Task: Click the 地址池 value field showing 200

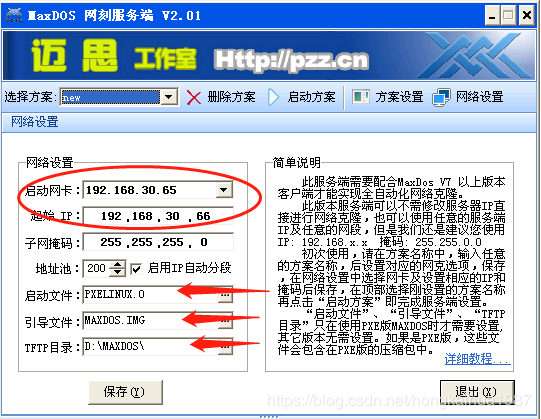Action: click(x=97, y=268)
